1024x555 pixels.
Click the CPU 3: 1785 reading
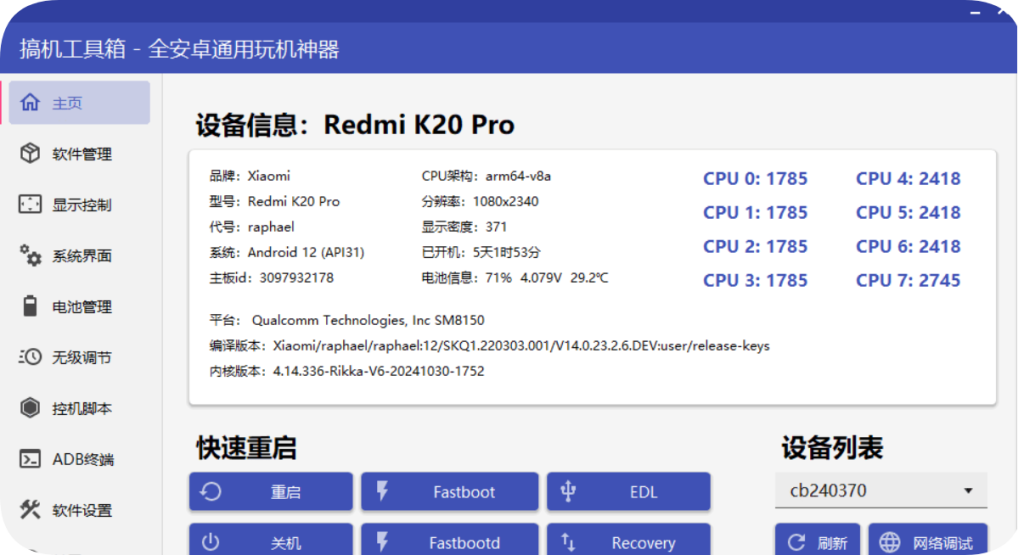coord(755,280)
